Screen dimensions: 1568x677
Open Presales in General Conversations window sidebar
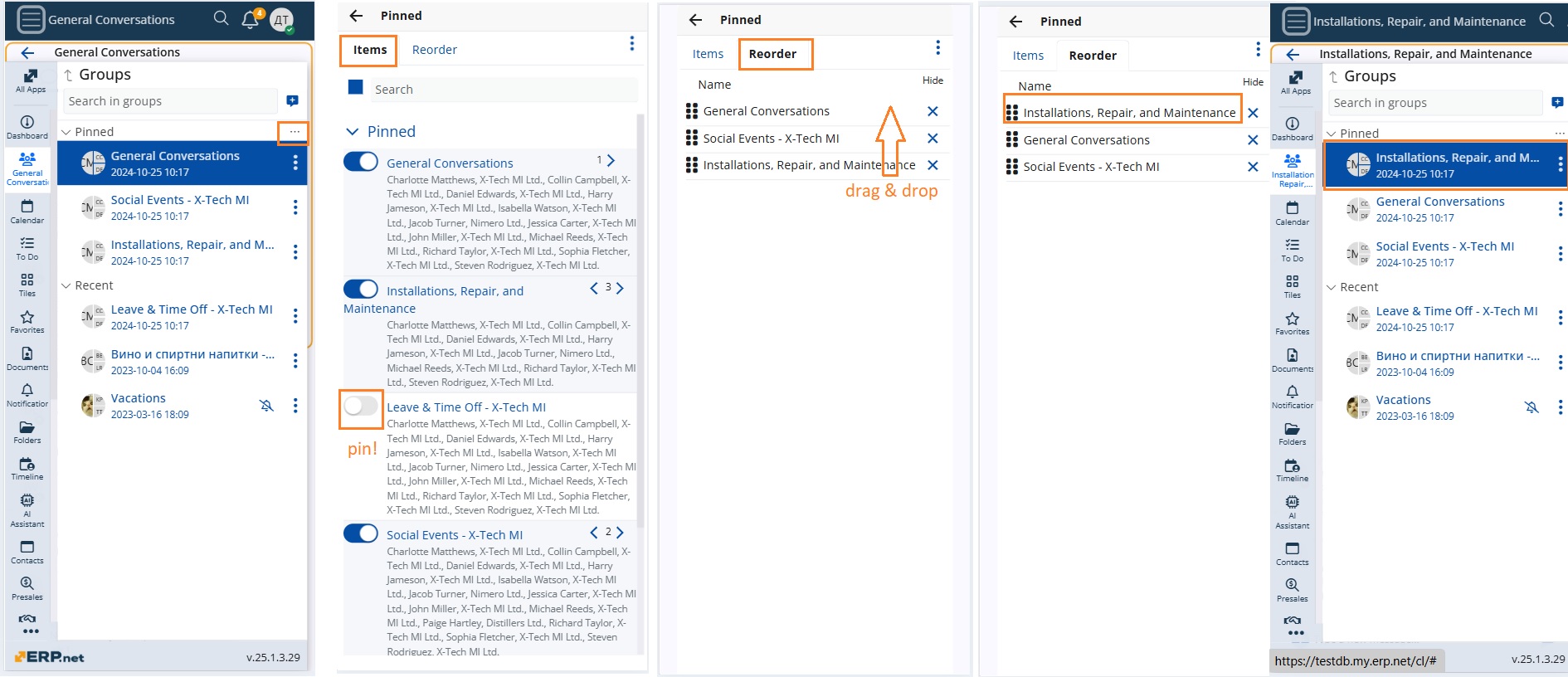coord(27,588)
